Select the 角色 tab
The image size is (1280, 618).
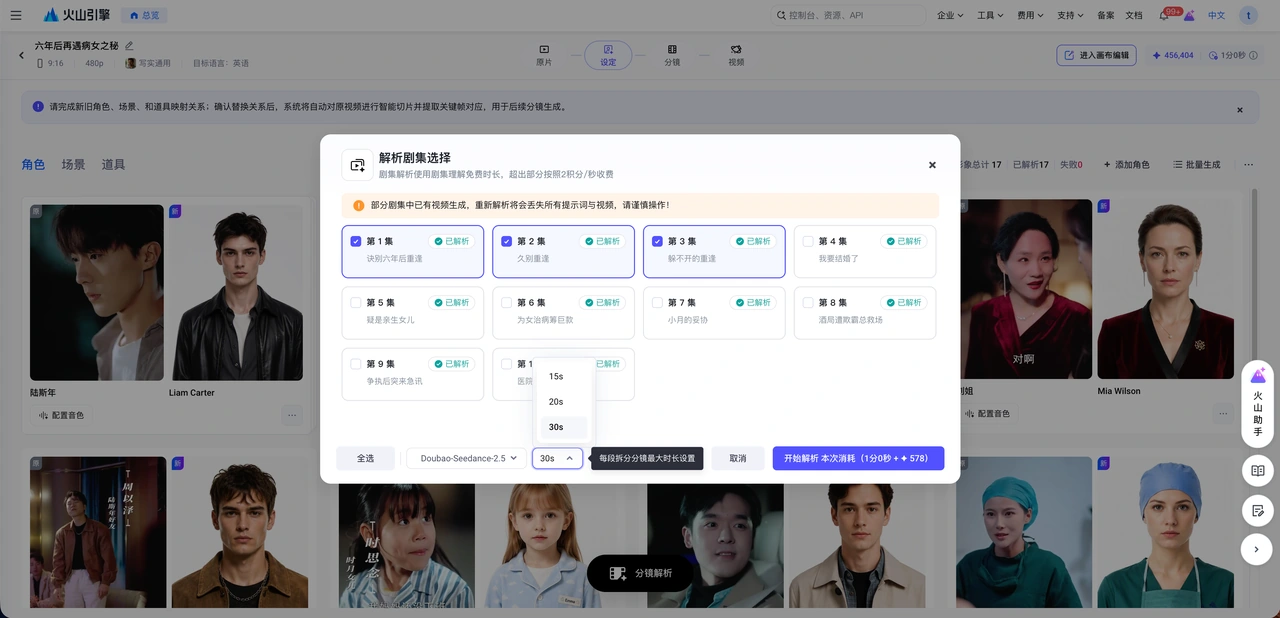tap(33, 164)
